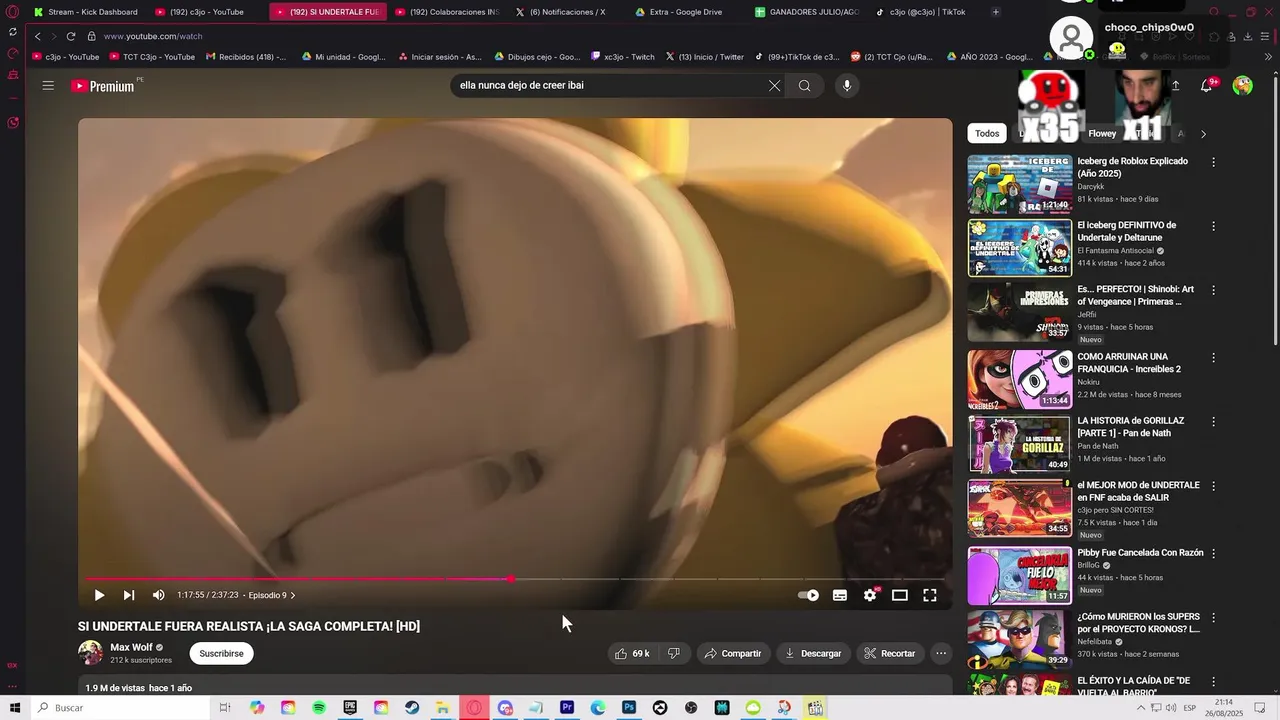Go back in browser history
The width and height of the screenshot is (1280, 720).
(38, 36)
